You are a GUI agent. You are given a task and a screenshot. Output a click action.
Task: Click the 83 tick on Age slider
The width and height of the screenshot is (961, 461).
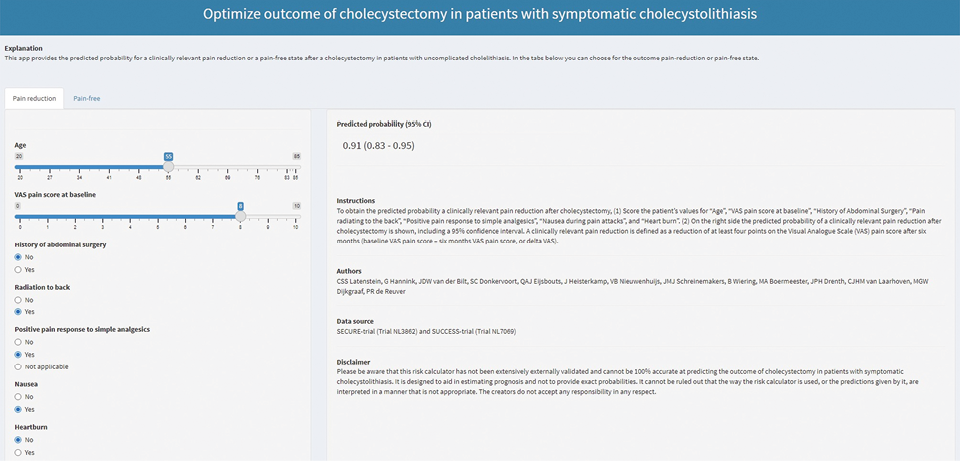click(x=286, y=178)
